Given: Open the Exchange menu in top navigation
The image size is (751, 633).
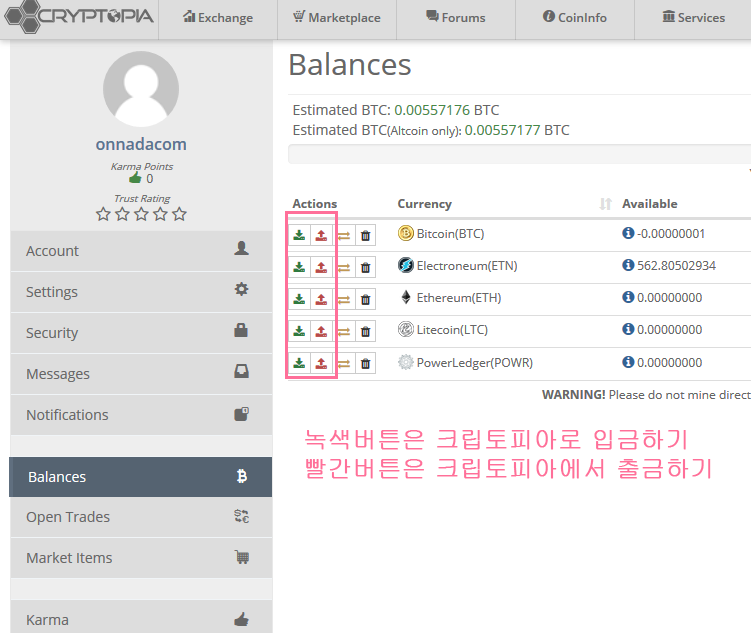Looking at the screenshot, I should [218, 18].
